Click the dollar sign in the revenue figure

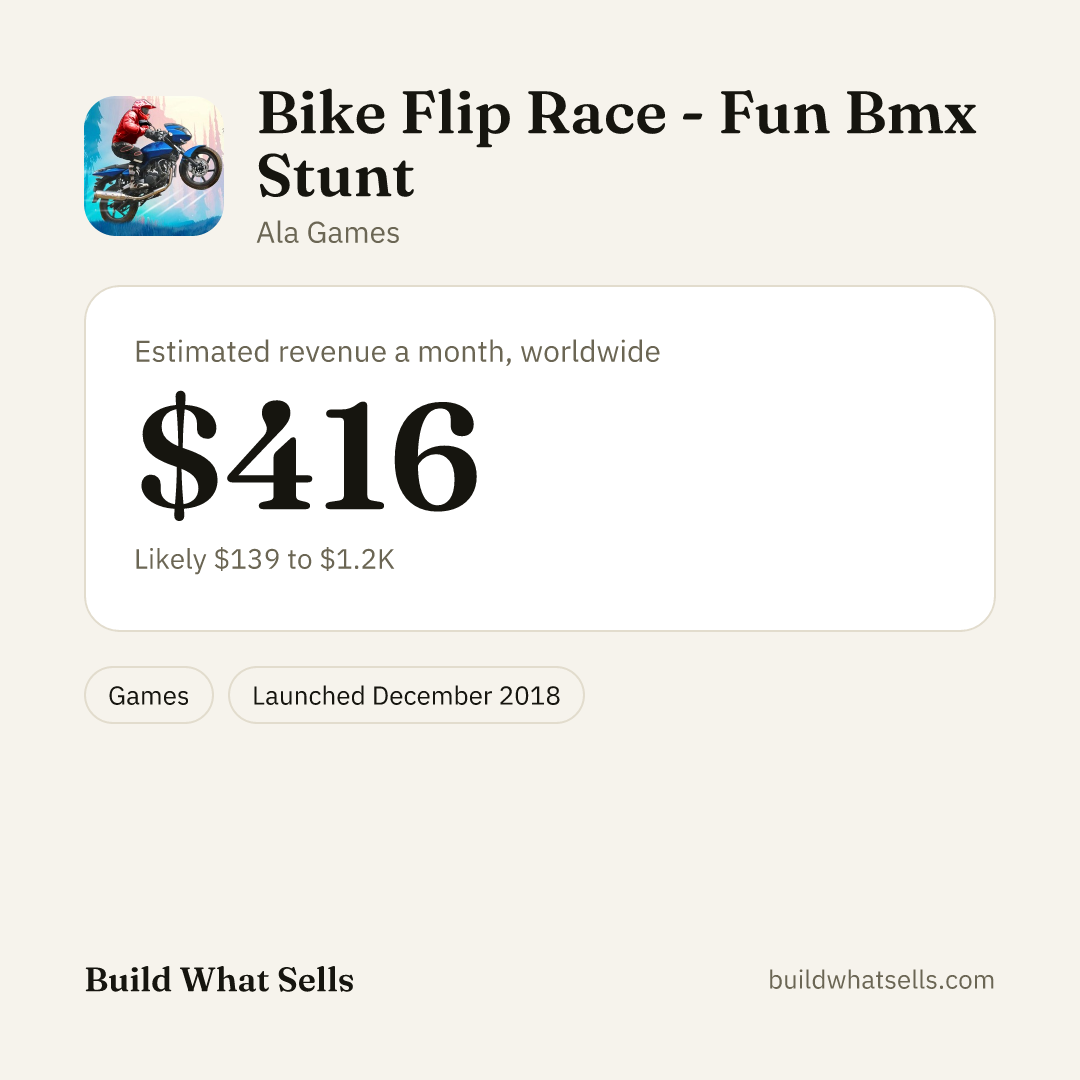tap(179, 455)
